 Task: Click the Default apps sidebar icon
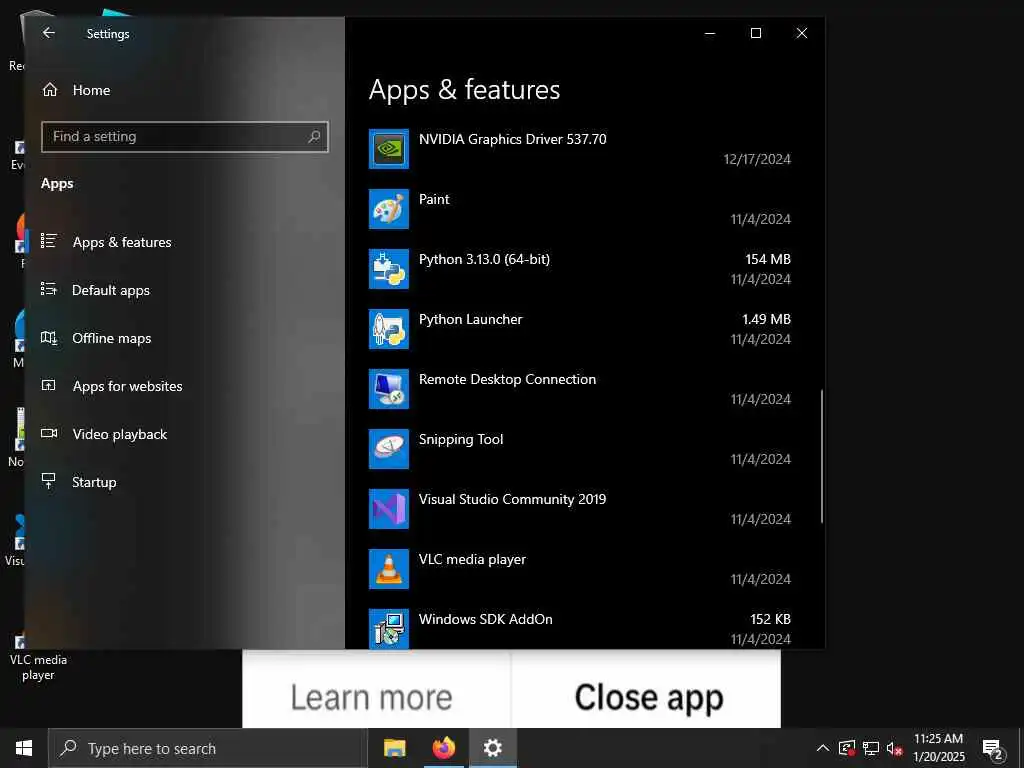click(x=49, y=289)
